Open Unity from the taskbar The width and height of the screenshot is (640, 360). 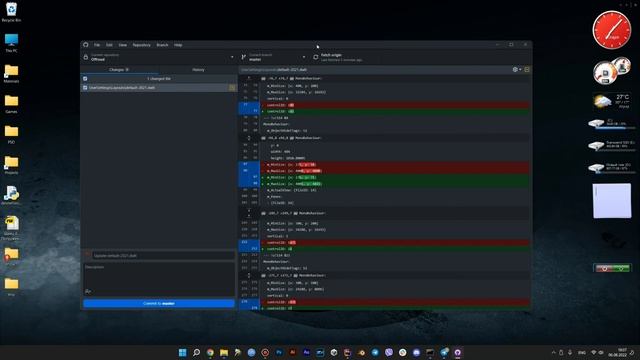click(334, 352)
